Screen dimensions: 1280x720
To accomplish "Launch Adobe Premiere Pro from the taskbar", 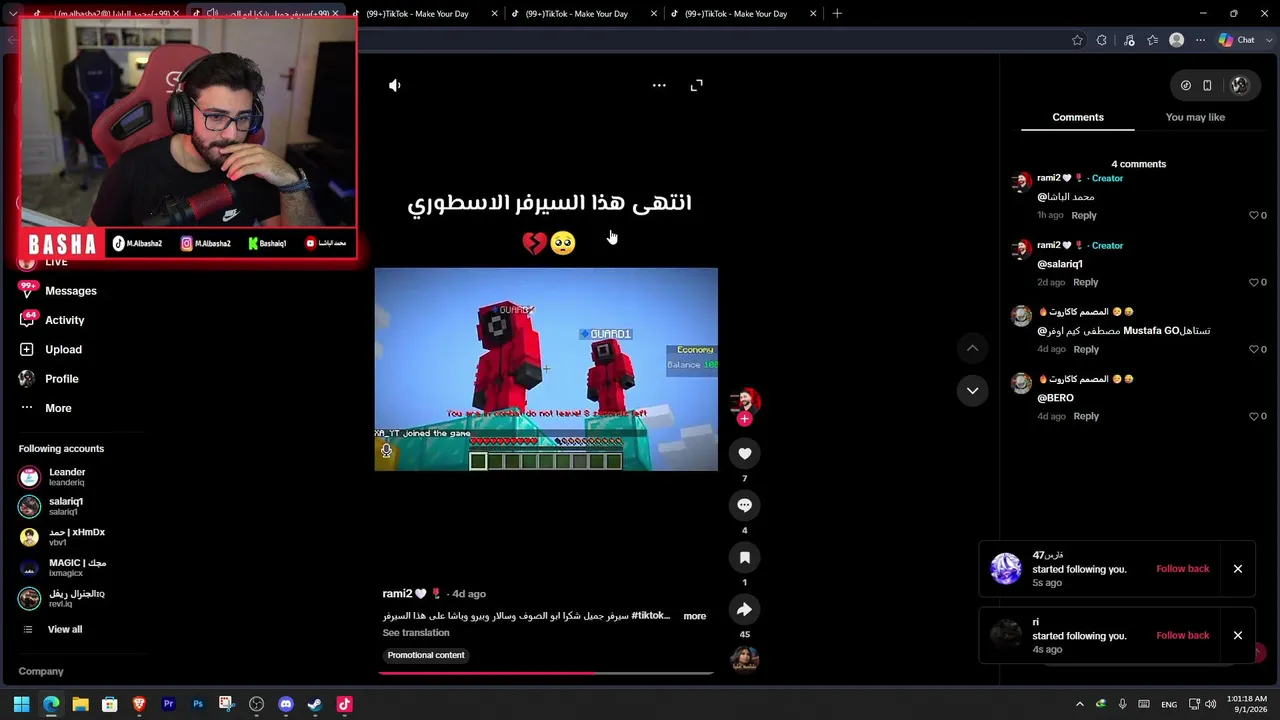I will (x=168, y=704).
